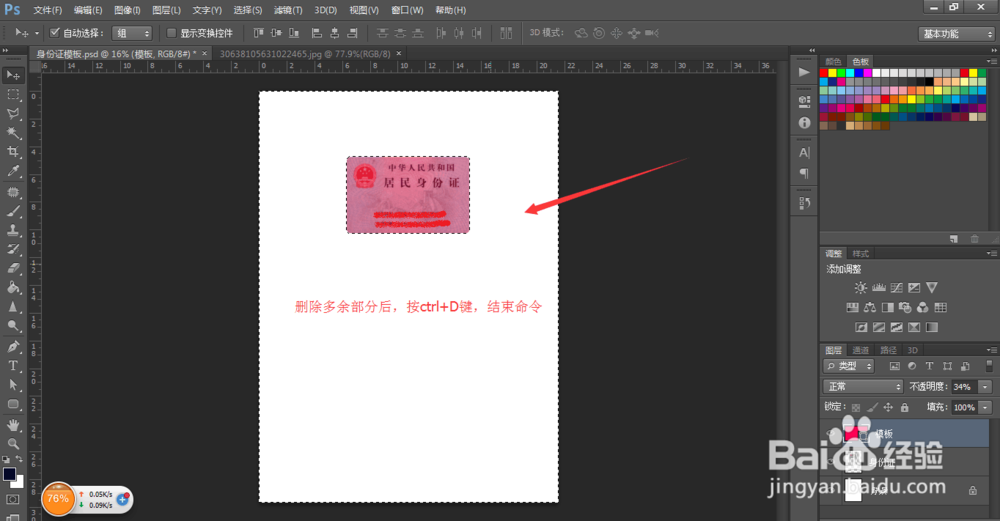Open the Layers panel flyout menu
Viewport: 1000px width, 521px height.
(x=991, y=350)
